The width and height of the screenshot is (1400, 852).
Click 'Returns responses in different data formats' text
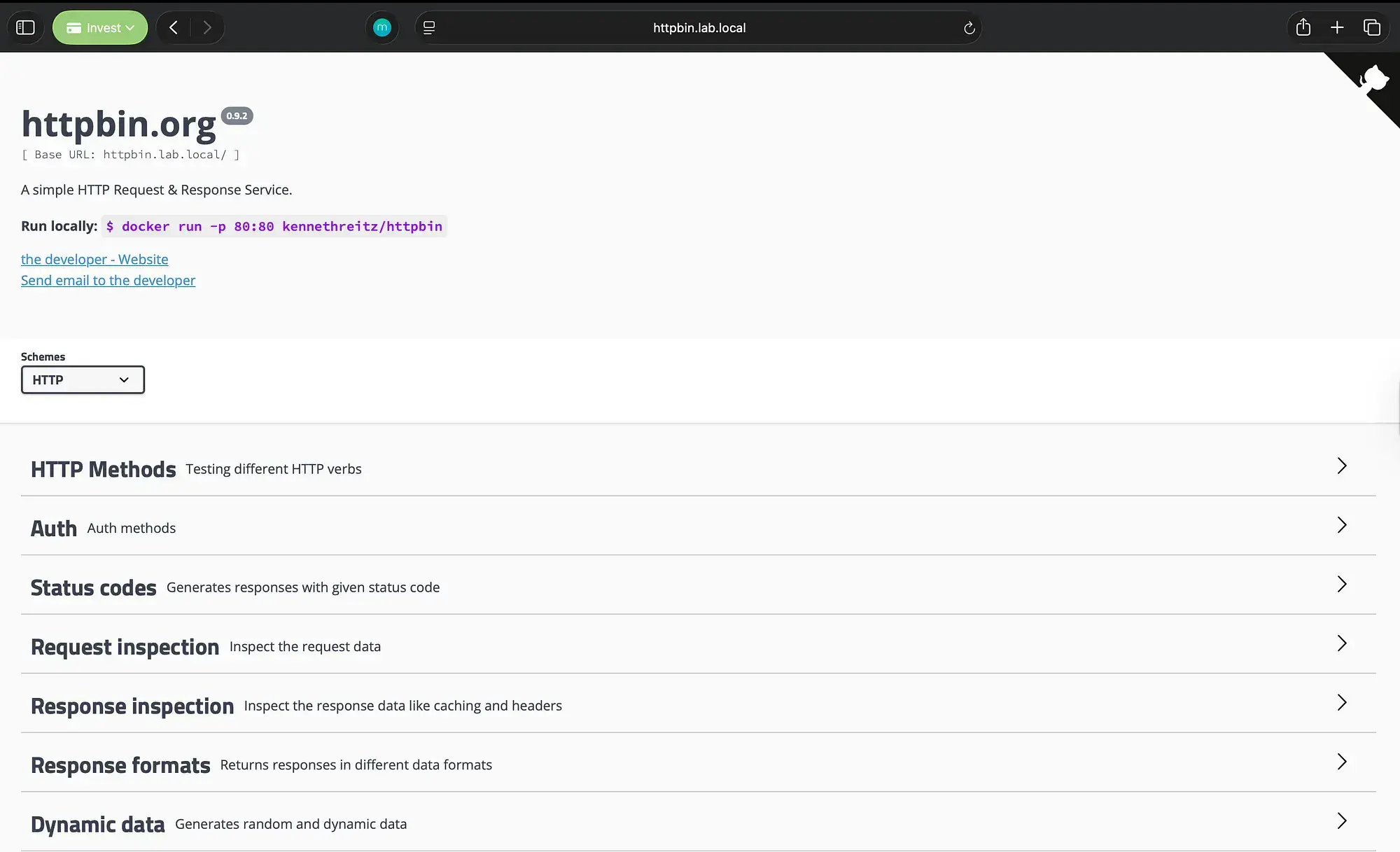(356, 765)
